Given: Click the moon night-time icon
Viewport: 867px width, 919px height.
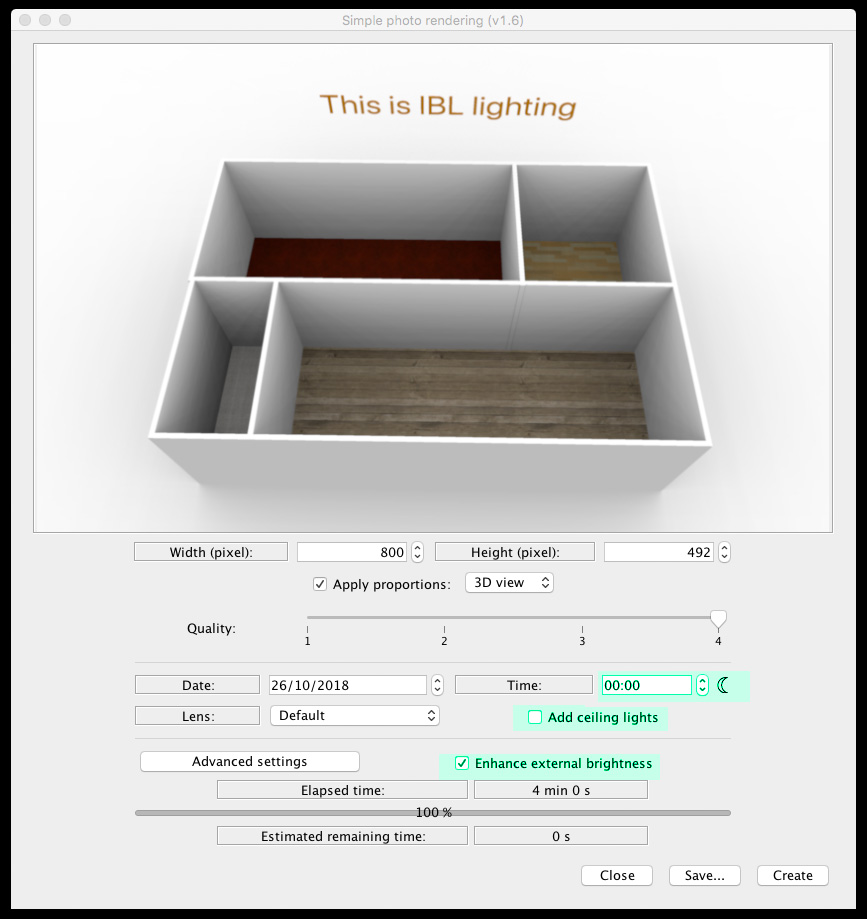Looking at the screenshot, I should [x=723, y=685].
